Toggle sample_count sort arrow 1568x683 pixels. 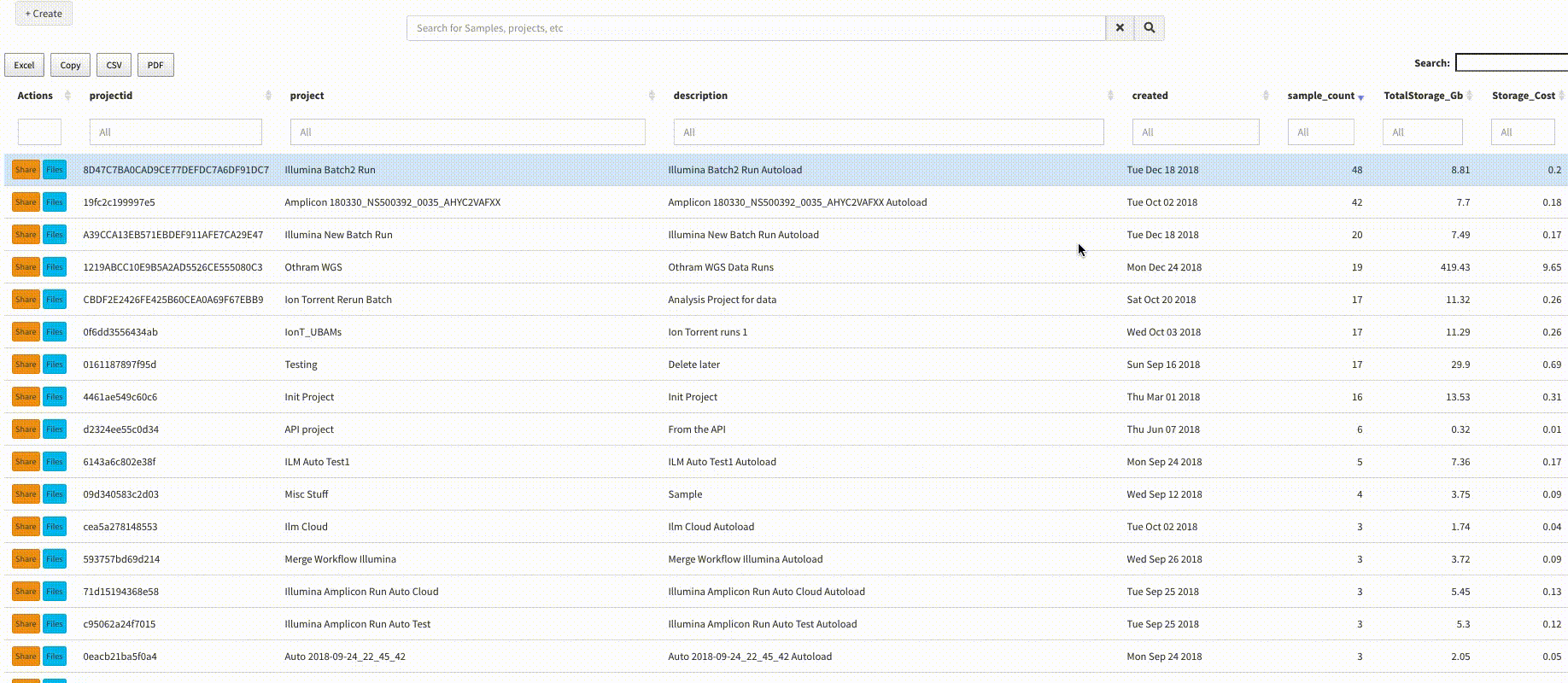pyautogui.click(x=1360, y=97)
